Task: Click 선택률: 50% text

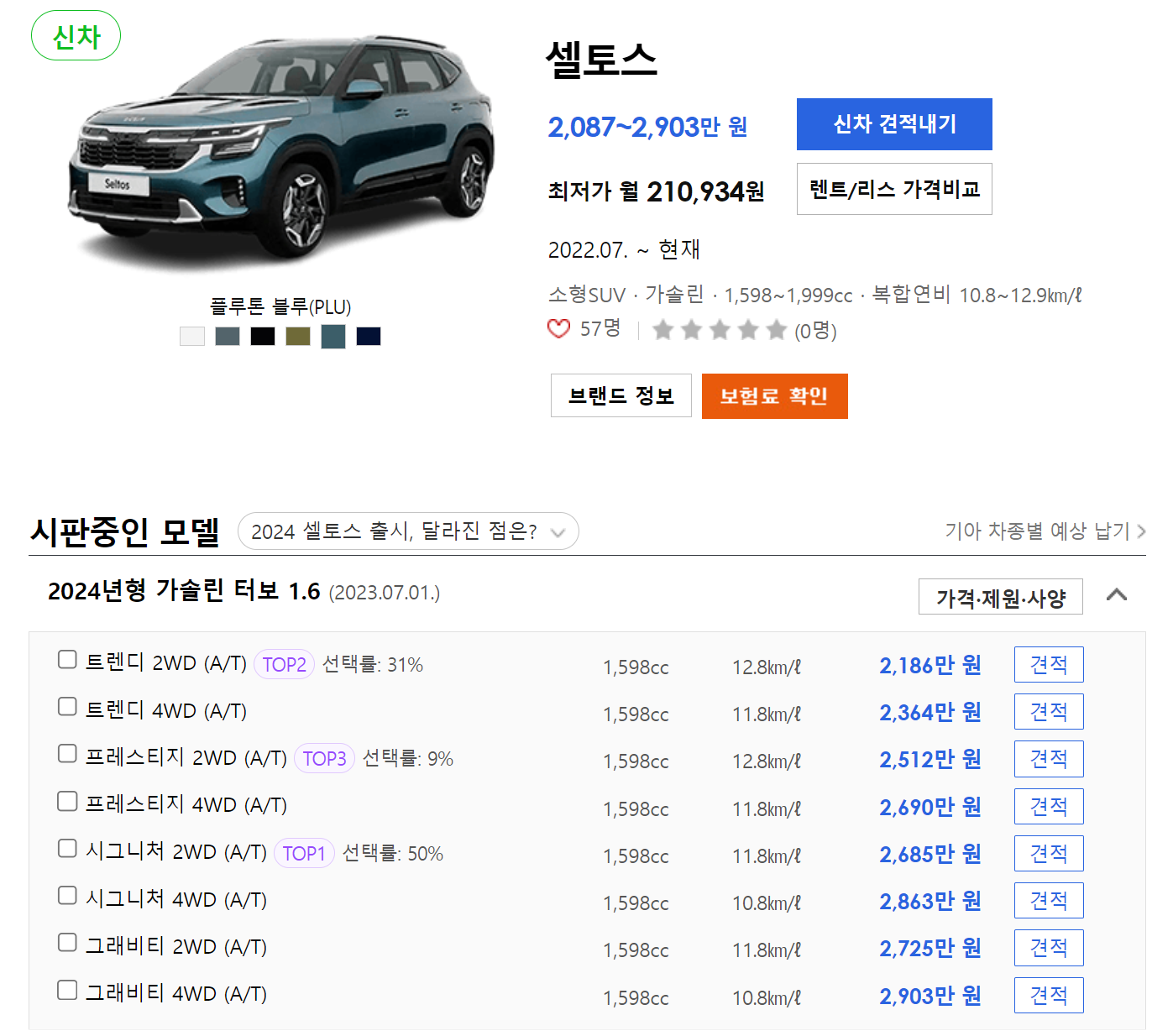Action: (393, 853)
